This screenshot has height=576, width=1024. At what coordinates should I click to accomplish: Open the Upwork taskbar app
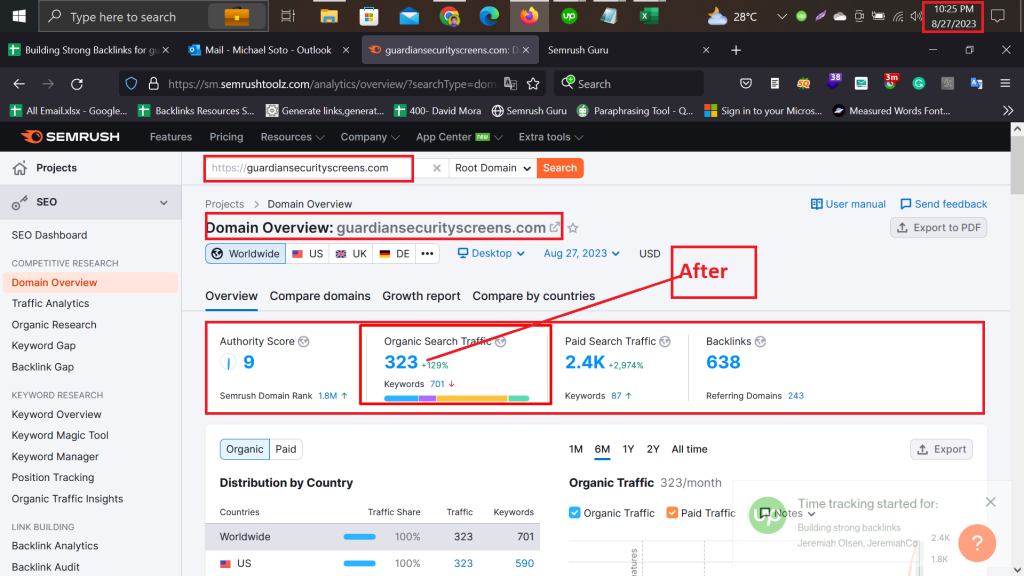click(x=569, y=16)
